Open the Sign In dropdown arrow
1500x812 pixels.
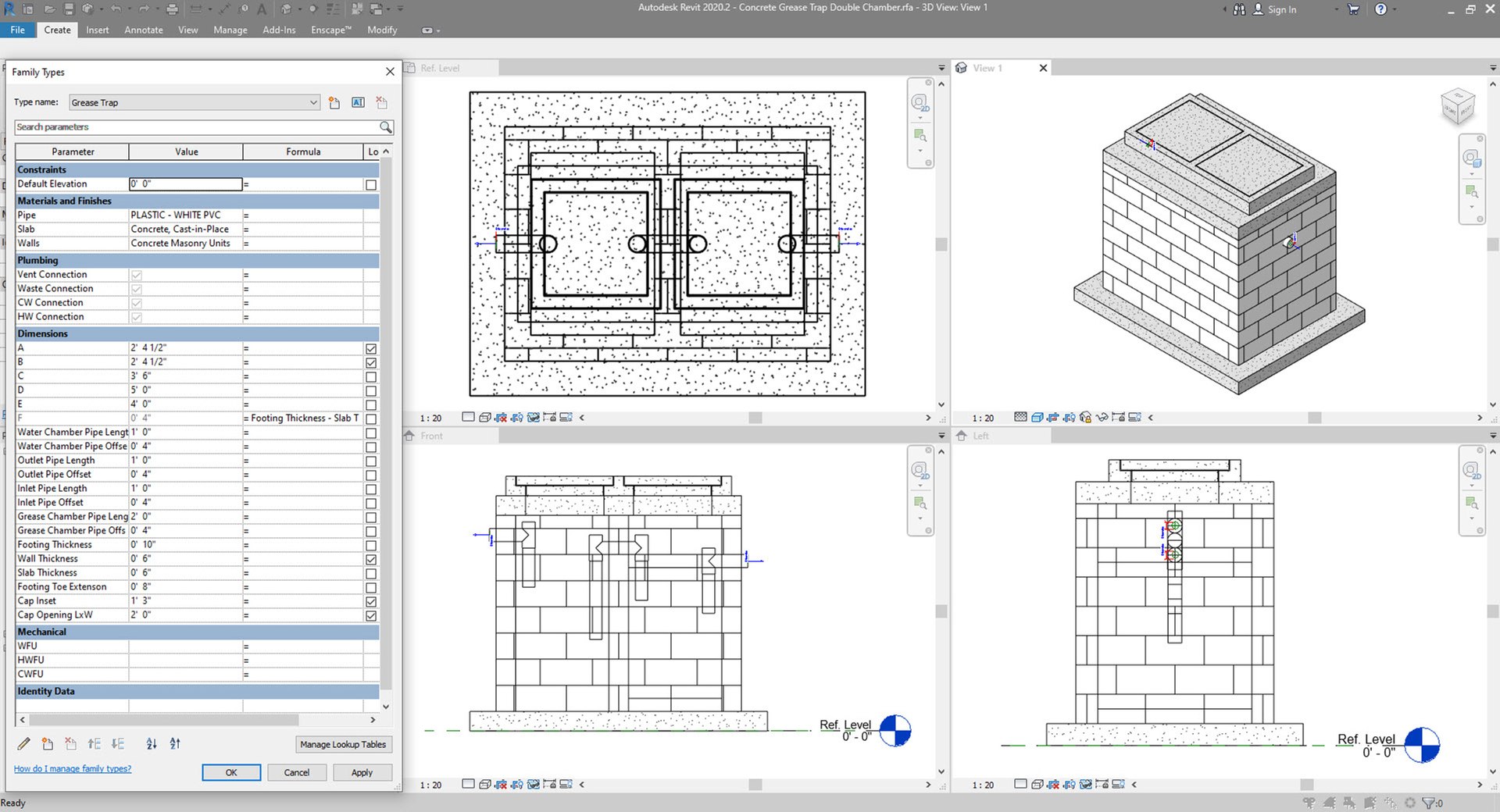click(1337, 9)
